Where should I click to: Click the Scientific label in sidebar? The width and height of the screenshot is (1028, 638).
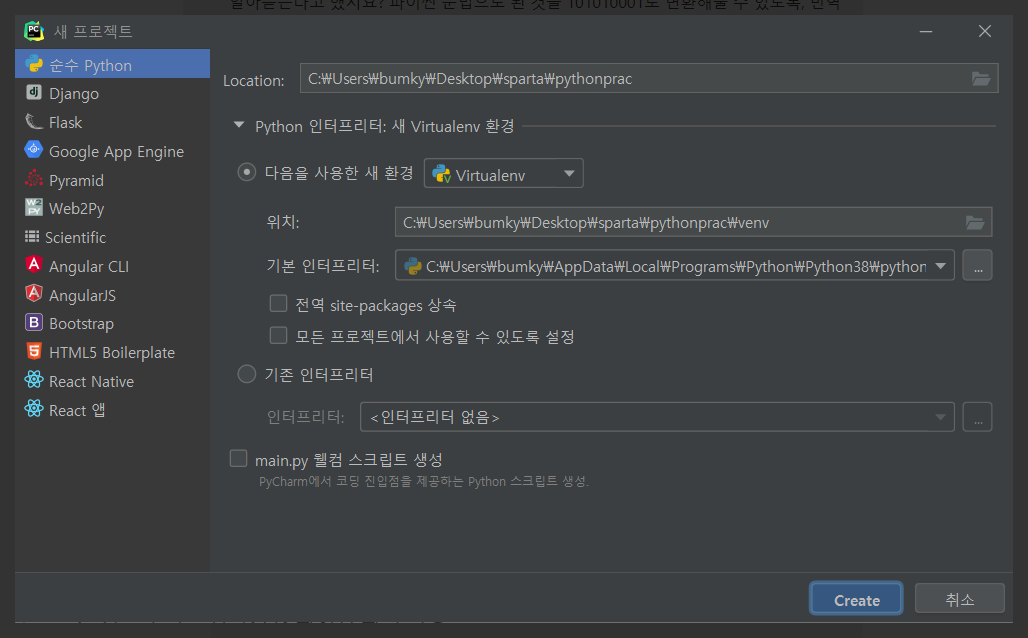click(x=75, y=237)
